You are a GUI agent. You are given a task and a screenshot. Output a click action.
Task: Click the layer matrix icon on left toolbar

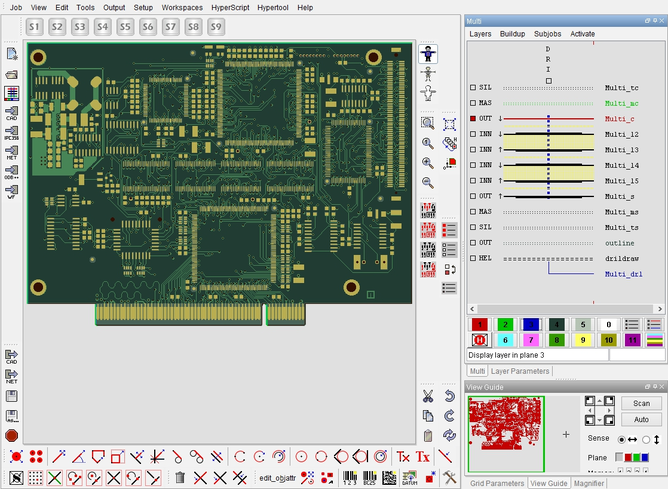pyautogui.click(x=12, y=93)
